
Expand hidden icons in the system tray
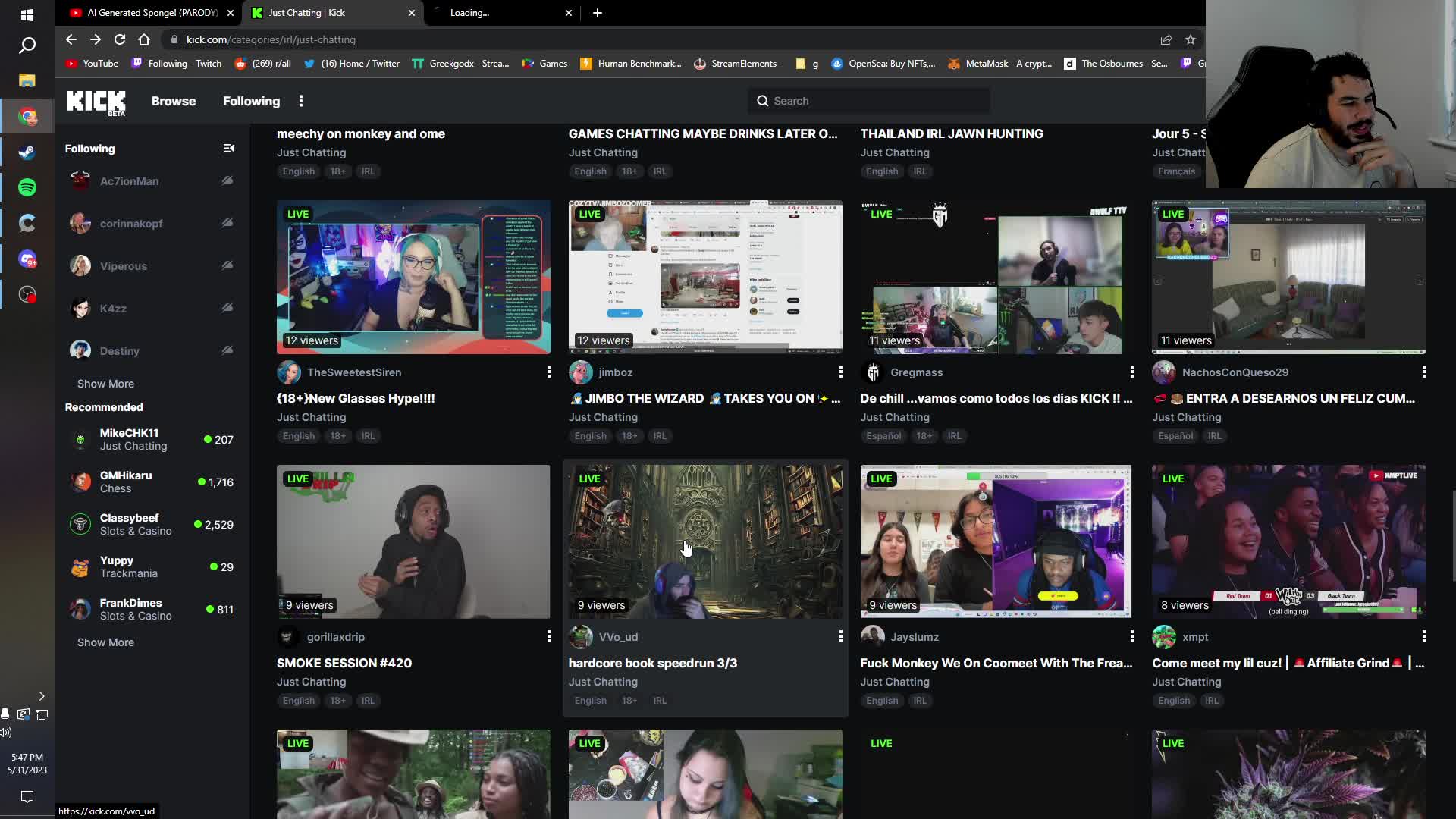42,696
